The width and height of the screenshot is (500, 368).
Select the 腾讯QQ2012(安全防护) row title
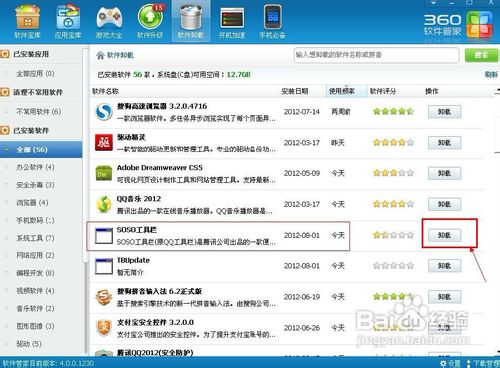(x=155, y=352)
